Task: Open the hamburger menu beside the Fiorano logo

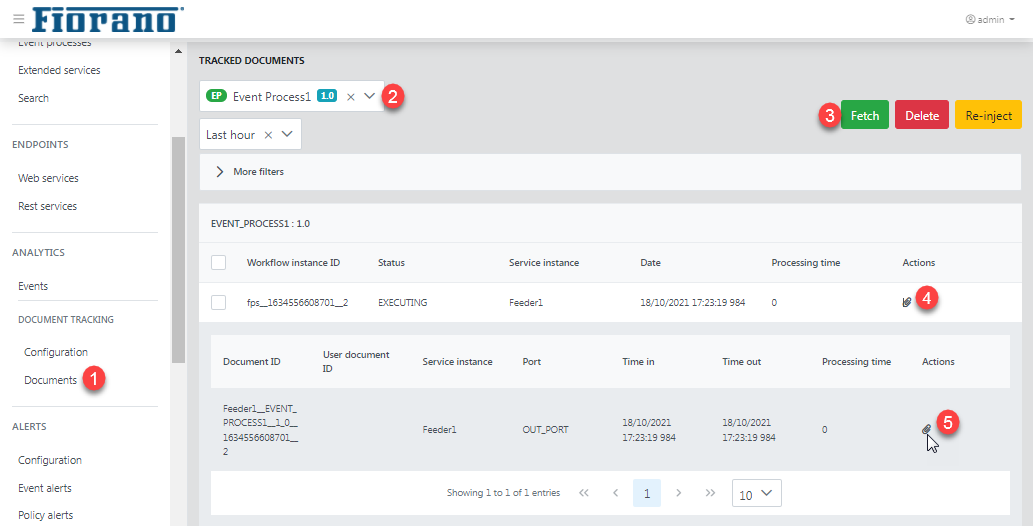Action: click(18, 19)
